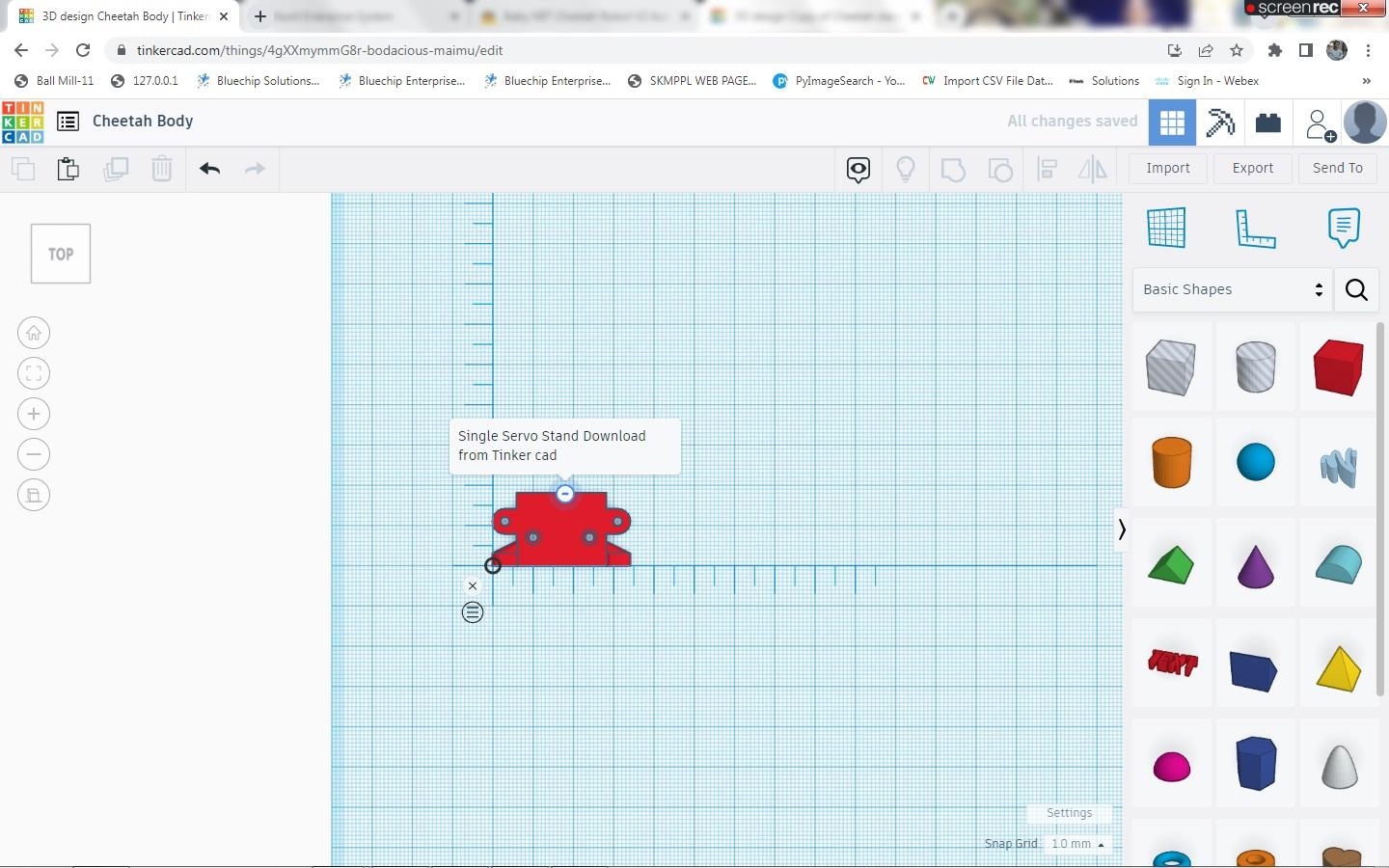Open the user profile avatar

(x=1365, y=122)
